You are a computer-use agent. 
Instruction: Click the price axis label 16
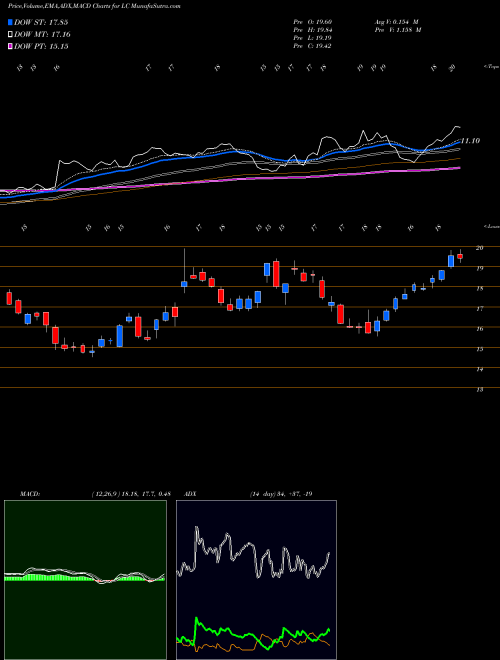click(479, 329)
